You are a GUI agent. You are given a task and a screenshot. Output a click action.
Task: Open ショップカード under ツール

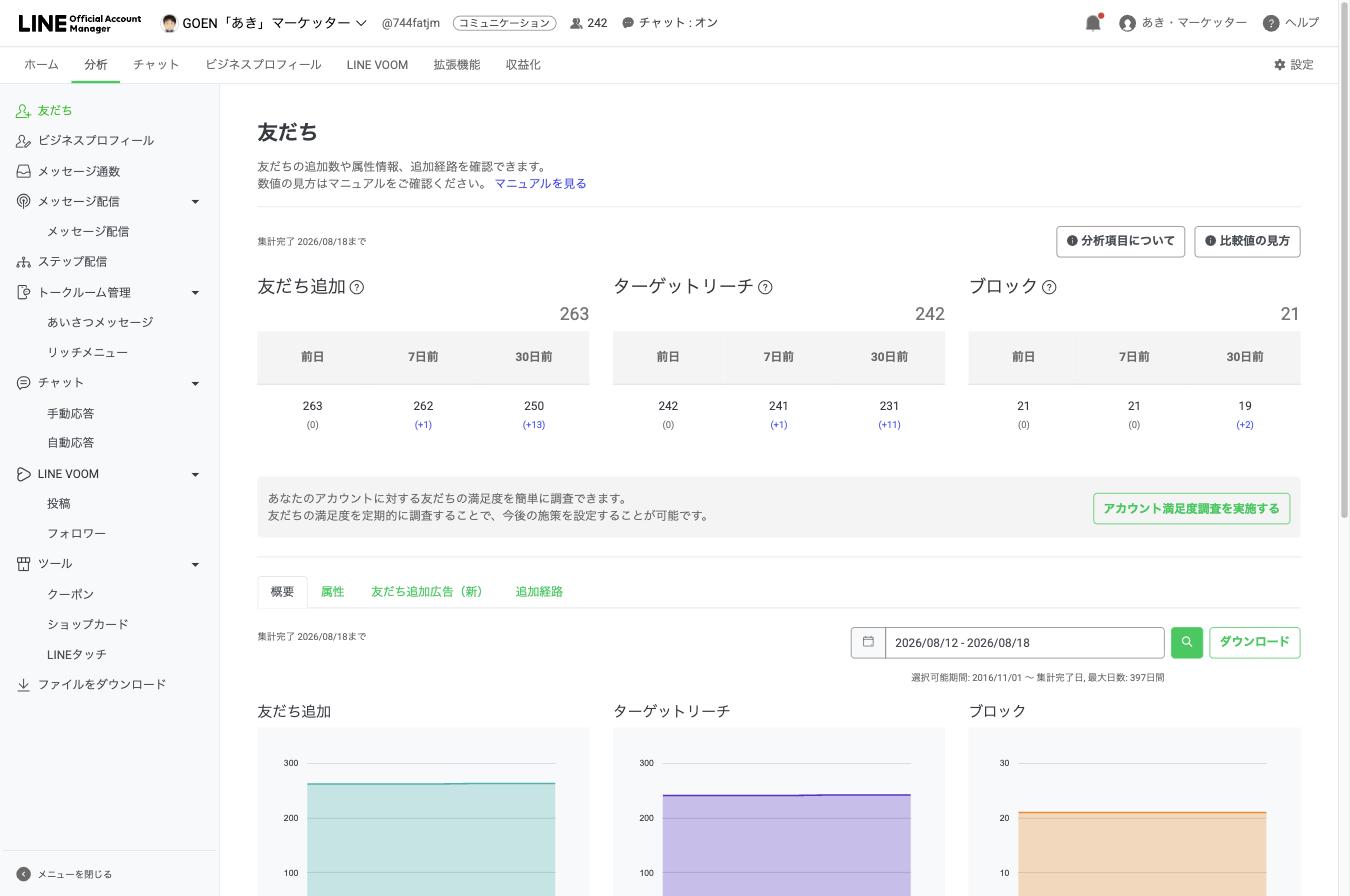pyautogui.click(x=88, y=624)
